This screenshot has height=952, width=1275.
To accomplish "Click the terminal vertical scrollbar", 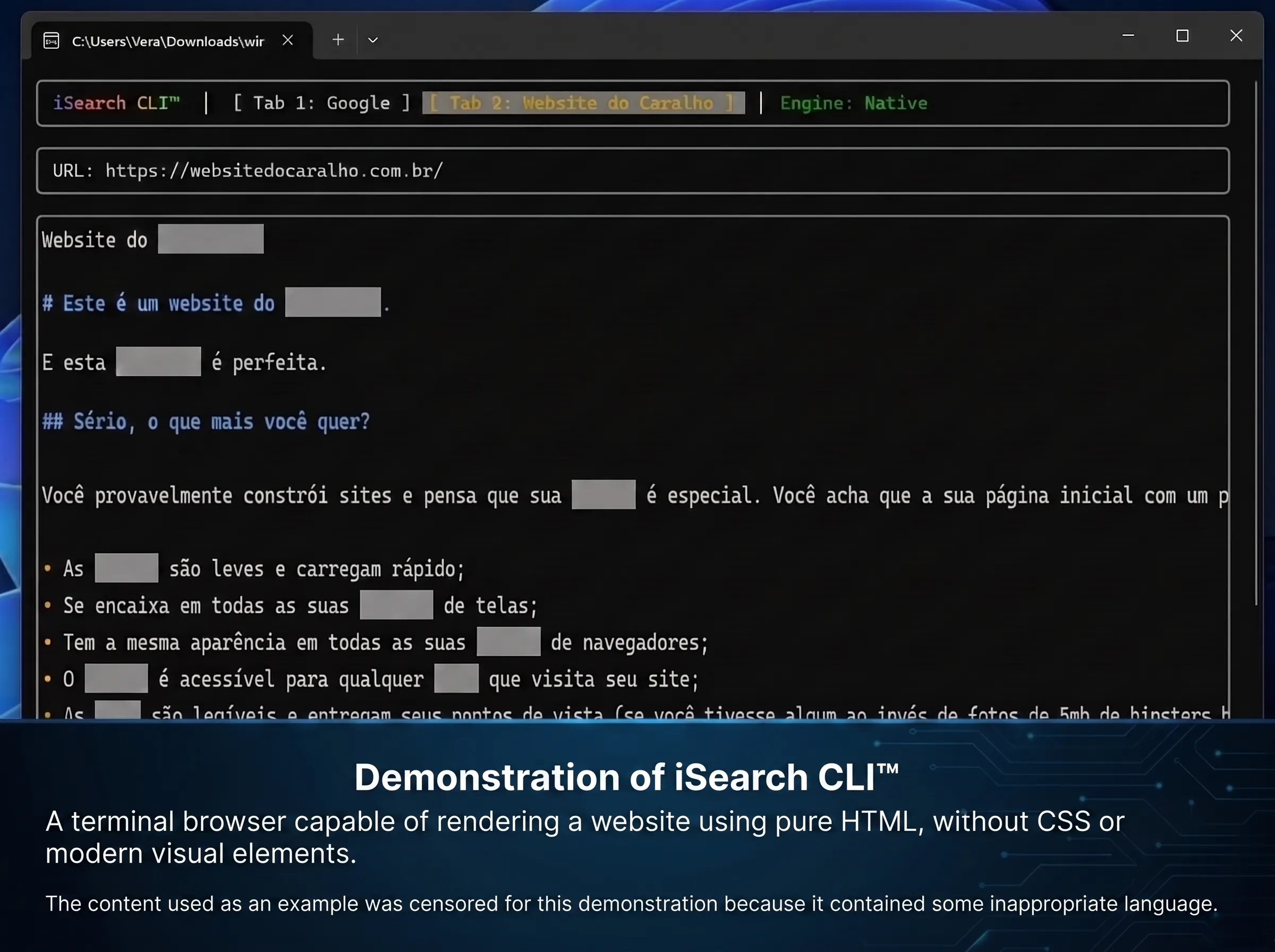I will pos(1256,343).
